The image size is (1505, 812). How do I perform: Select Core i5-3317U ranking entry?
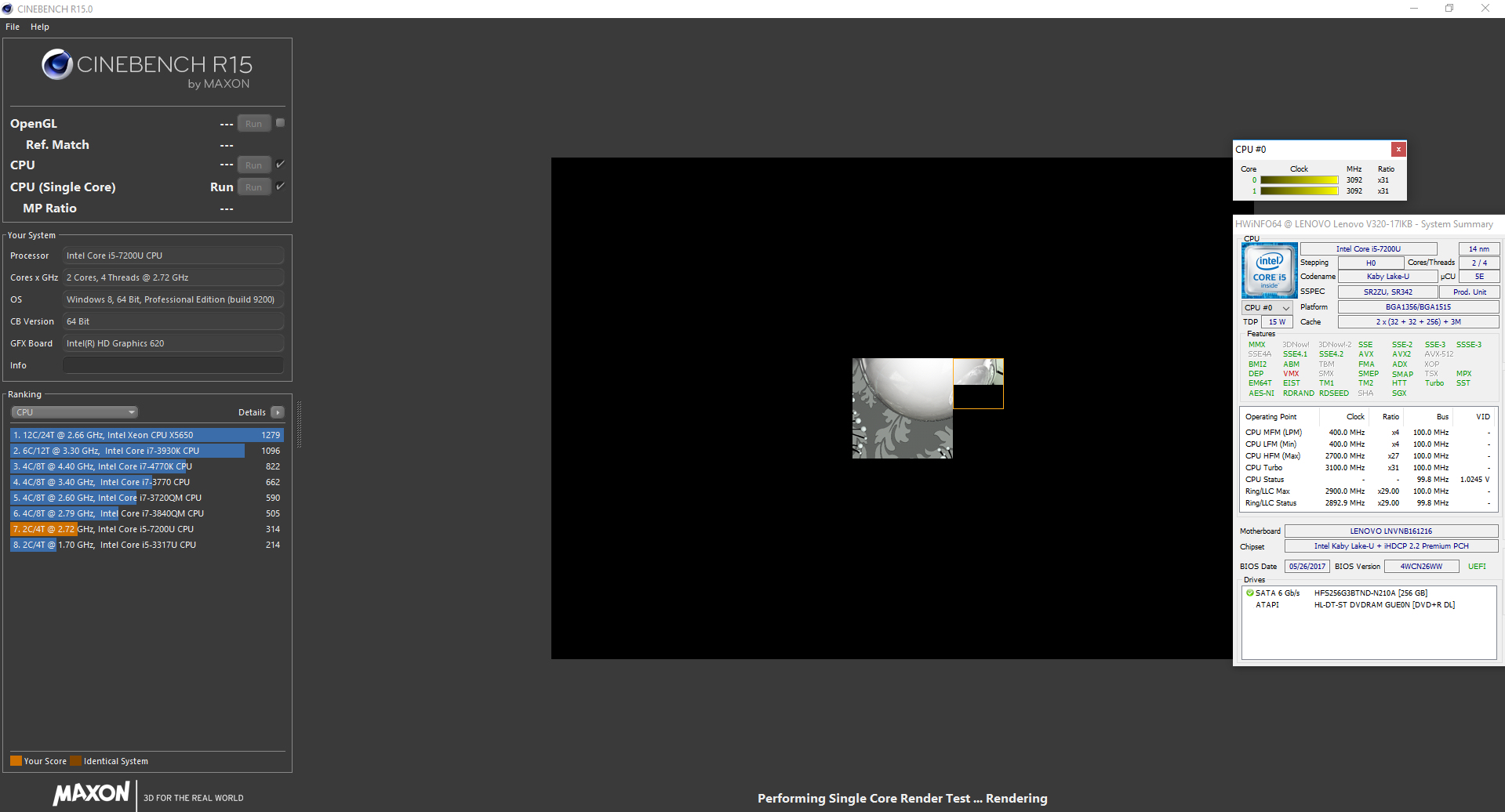[x=147, y=545]
